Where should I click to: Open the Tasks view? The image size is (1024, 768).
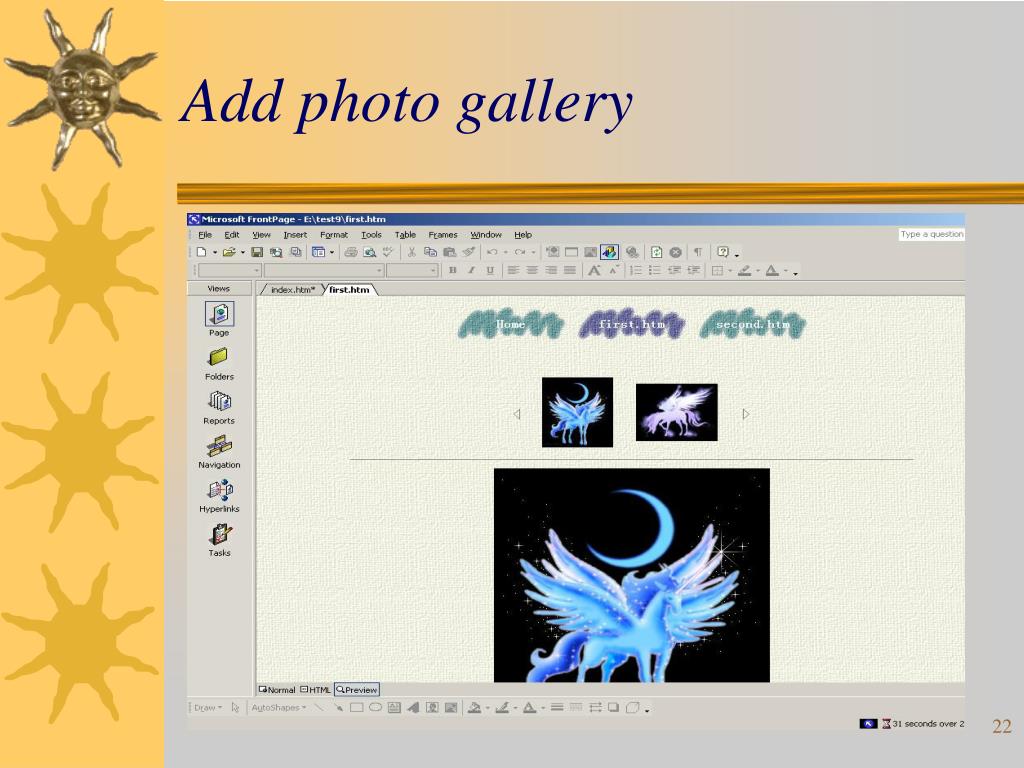coord(219,540)
